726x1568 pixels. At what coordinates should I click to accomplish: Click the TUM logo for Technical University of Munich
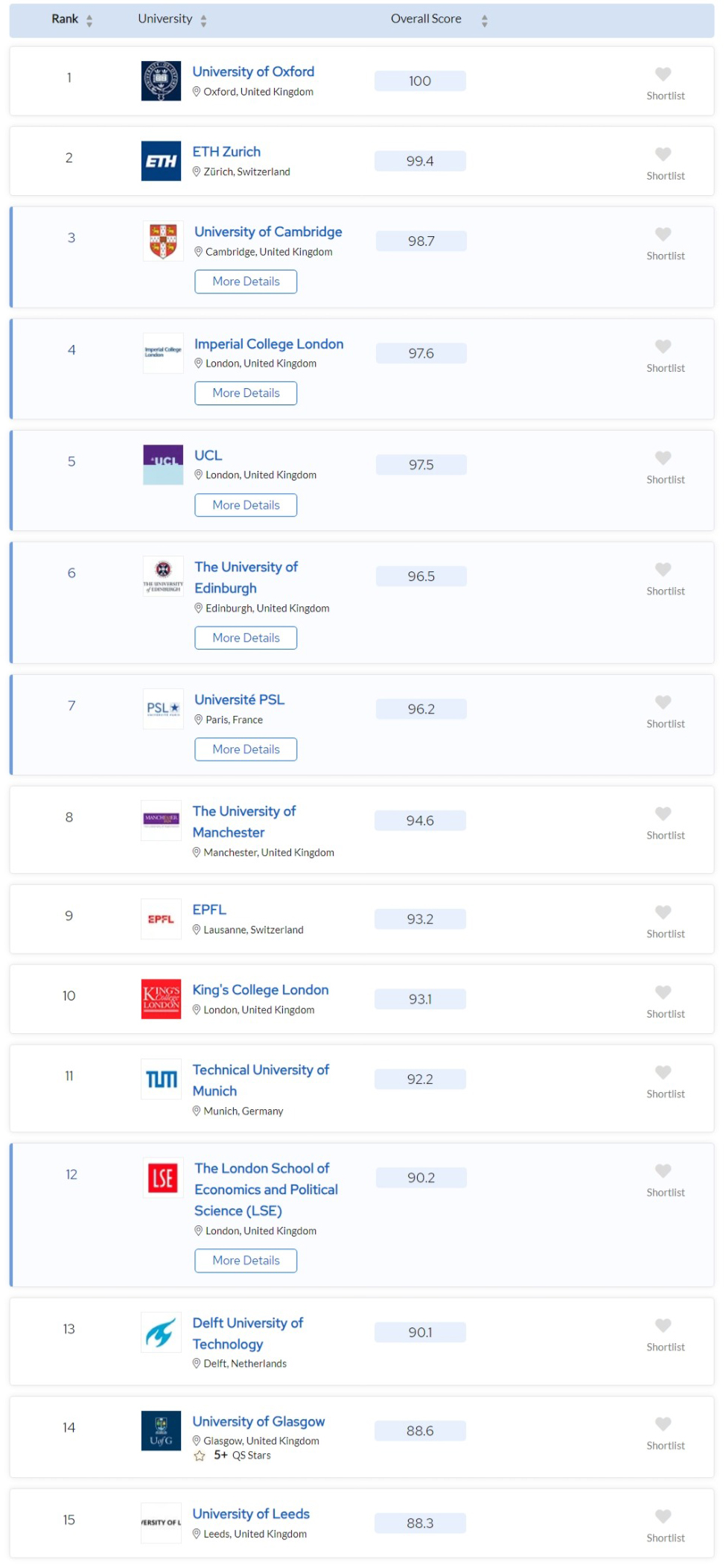pyautogui.click(x=161, y=1079)
